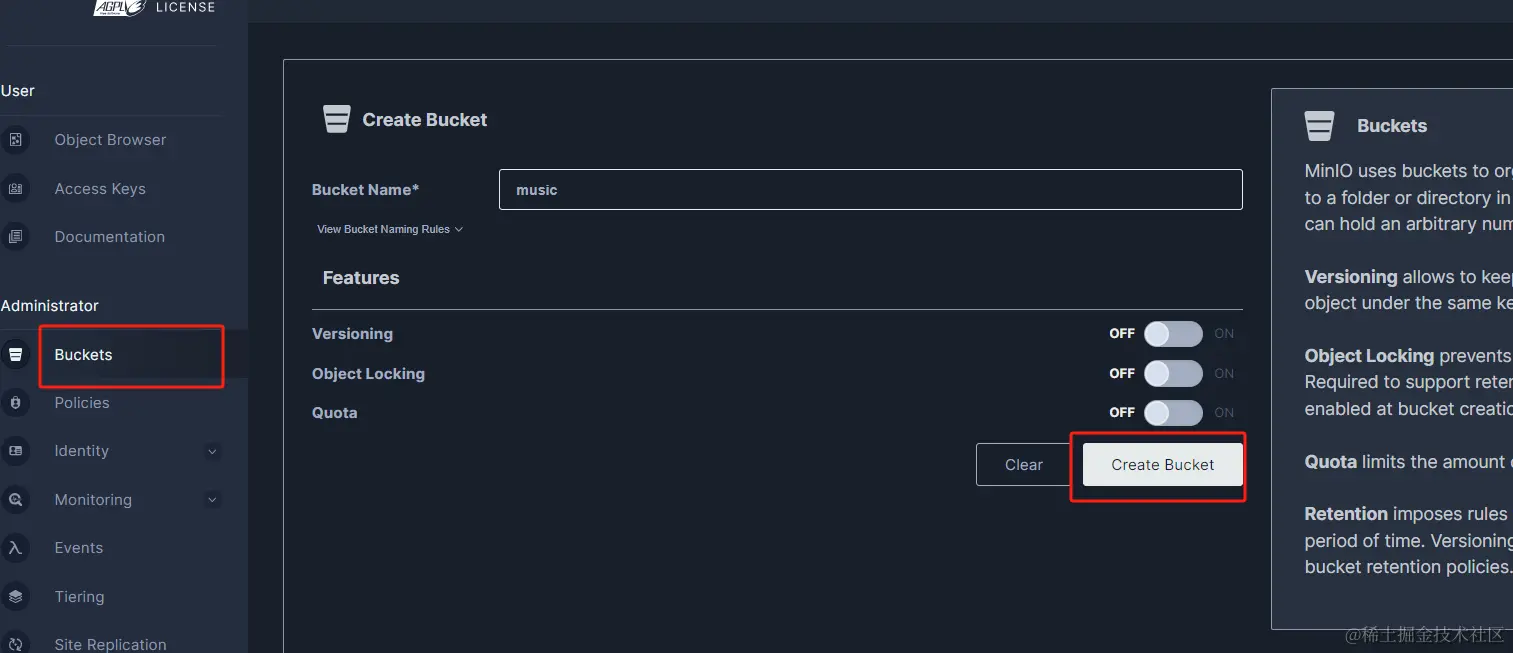Click the Access Keys icon
The height and width of the screenshot is (653, 1513).
tap(18, 188)
